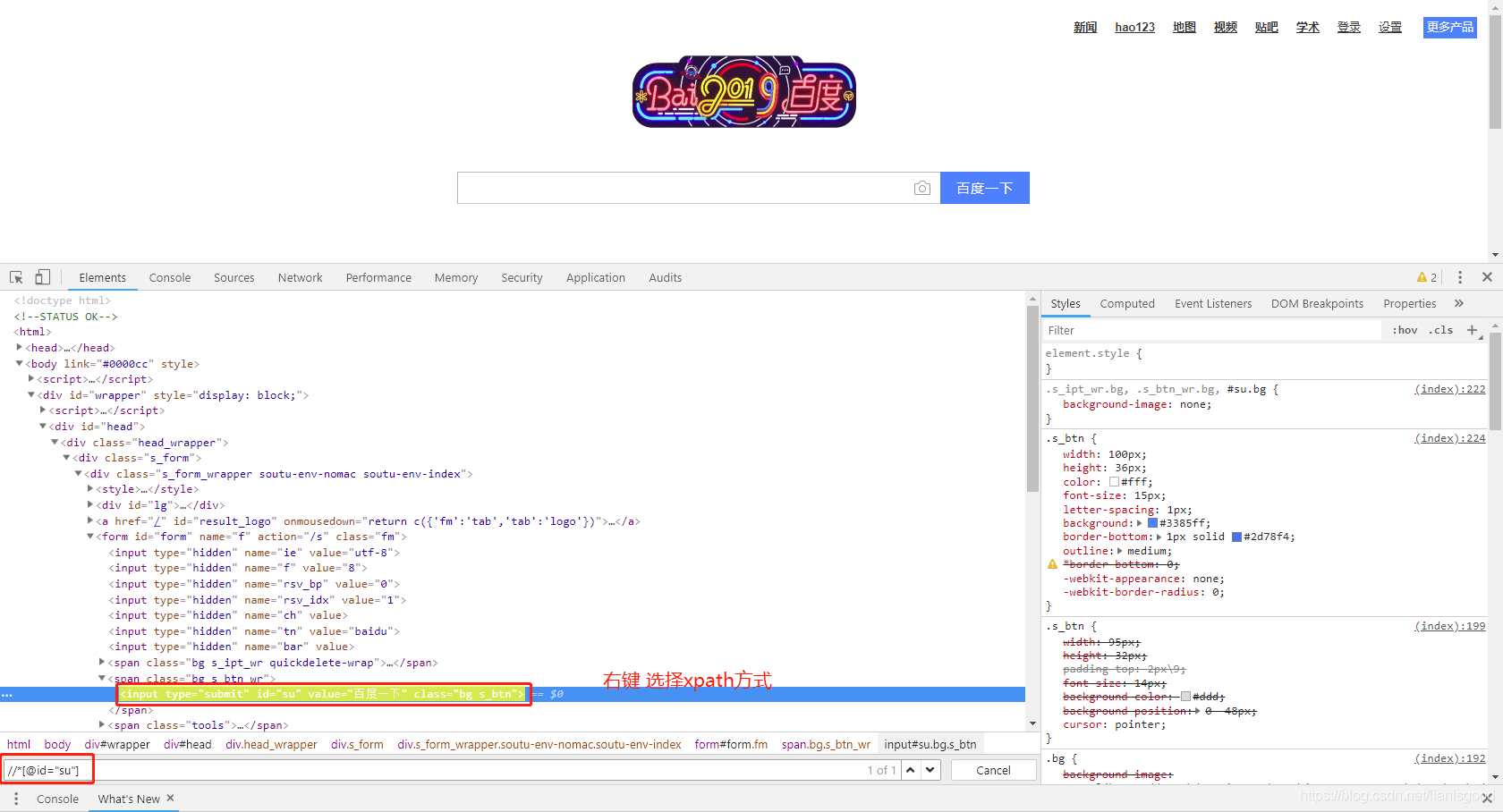Image resolution: width=1503 pixels, height=812 pixels.
Task: Expand the outline shorthand property triangle
Action: [x=1120, y=551]
